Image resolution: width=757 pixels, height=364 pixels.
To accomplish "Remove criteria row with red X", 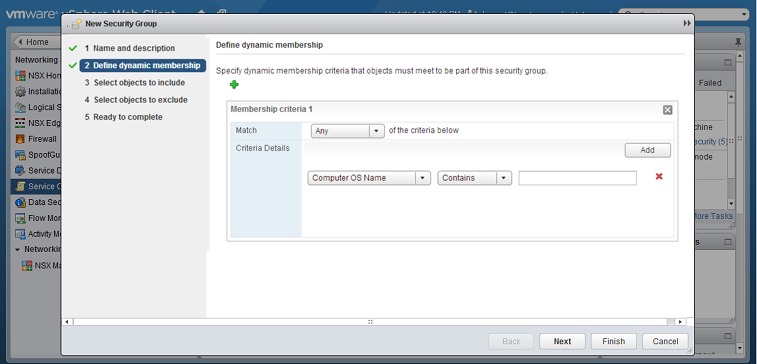I will point(659,177).
